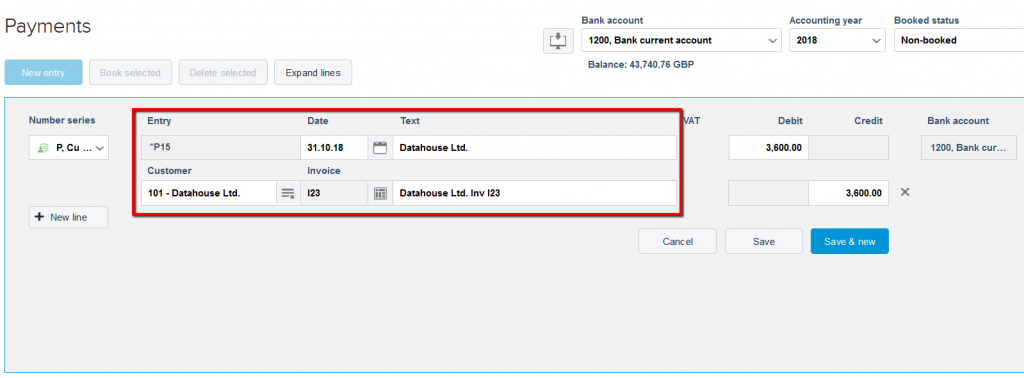Click the Credit amount field 3,600.00

[x=848, y=193]
